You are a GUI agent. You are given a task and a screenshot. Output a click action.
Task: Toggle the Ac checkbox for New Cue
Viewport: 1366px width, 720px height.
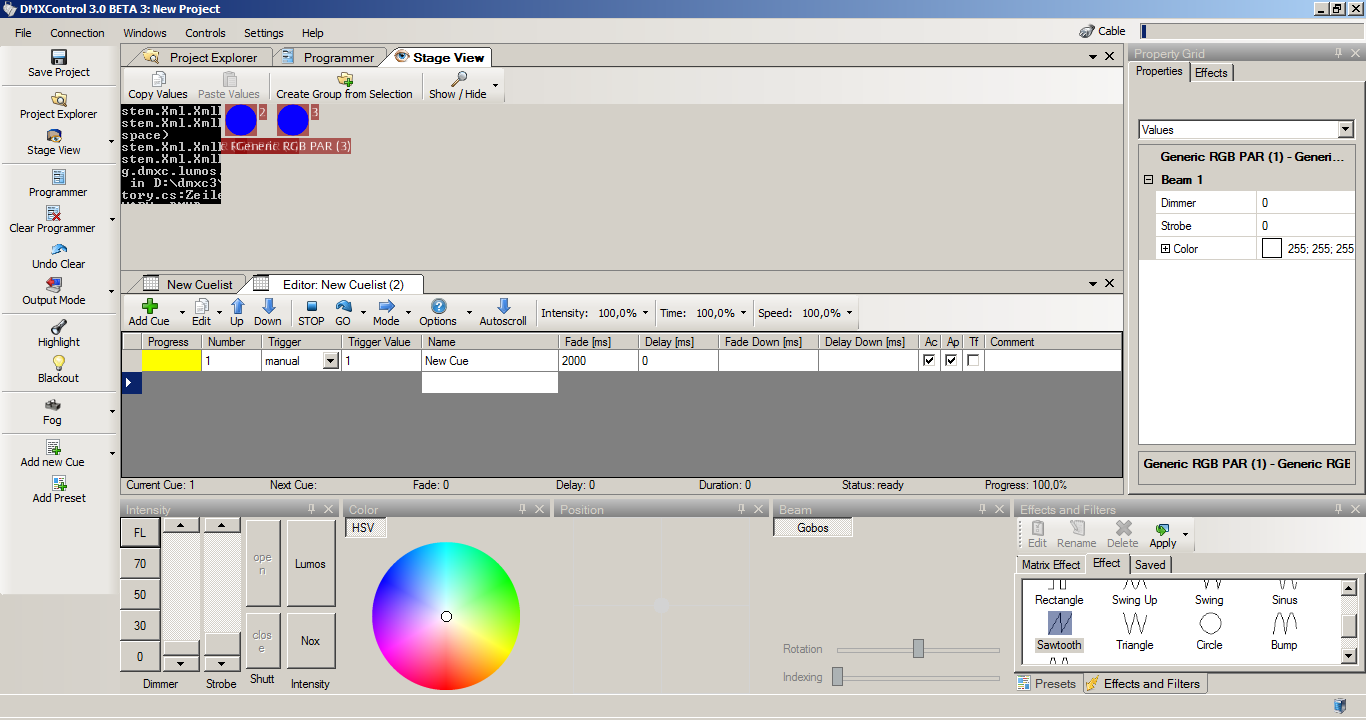pos(930,361)
